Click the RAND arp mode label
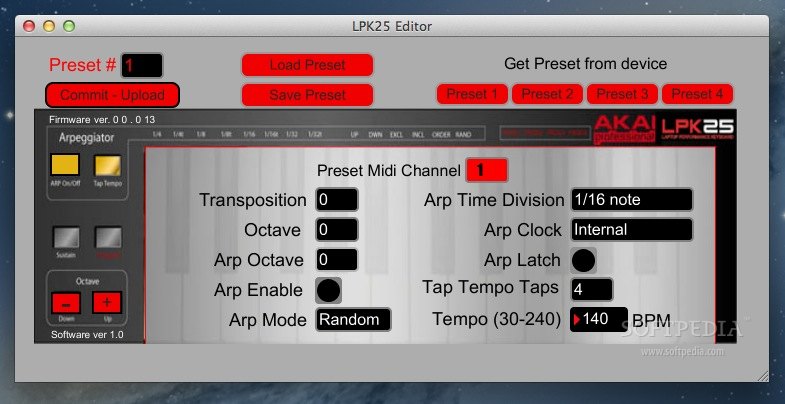This screenshot has height=404, width=785. click(x=463, y=135)
